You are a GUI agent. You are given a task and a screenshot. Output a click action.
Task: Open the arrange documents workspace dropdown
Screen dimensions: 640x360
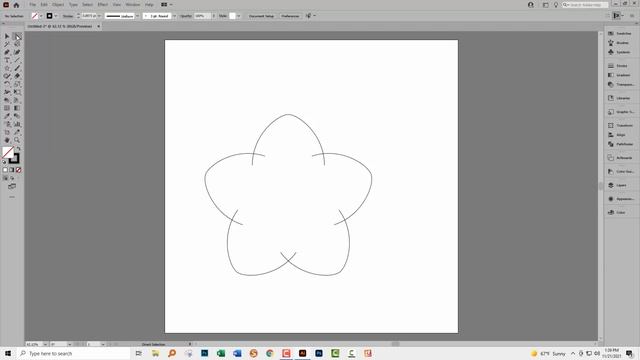click(x=166, y=4)
